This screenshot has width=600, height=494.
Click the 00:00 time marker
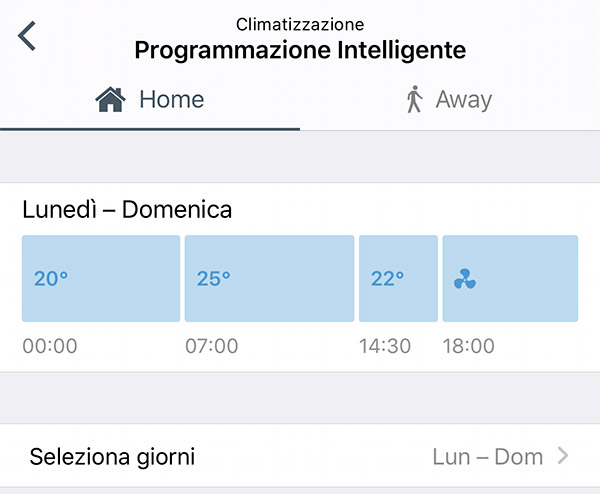pos(50,346)
